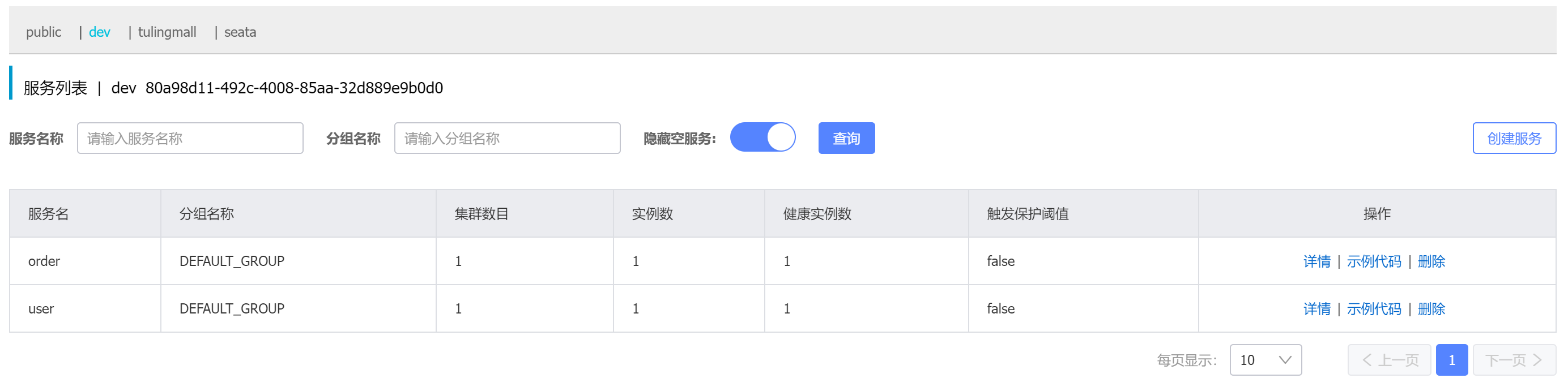Screen dimensions: 1568x391
Task: Open 详情 details for user service
Action: [1316, 309]
